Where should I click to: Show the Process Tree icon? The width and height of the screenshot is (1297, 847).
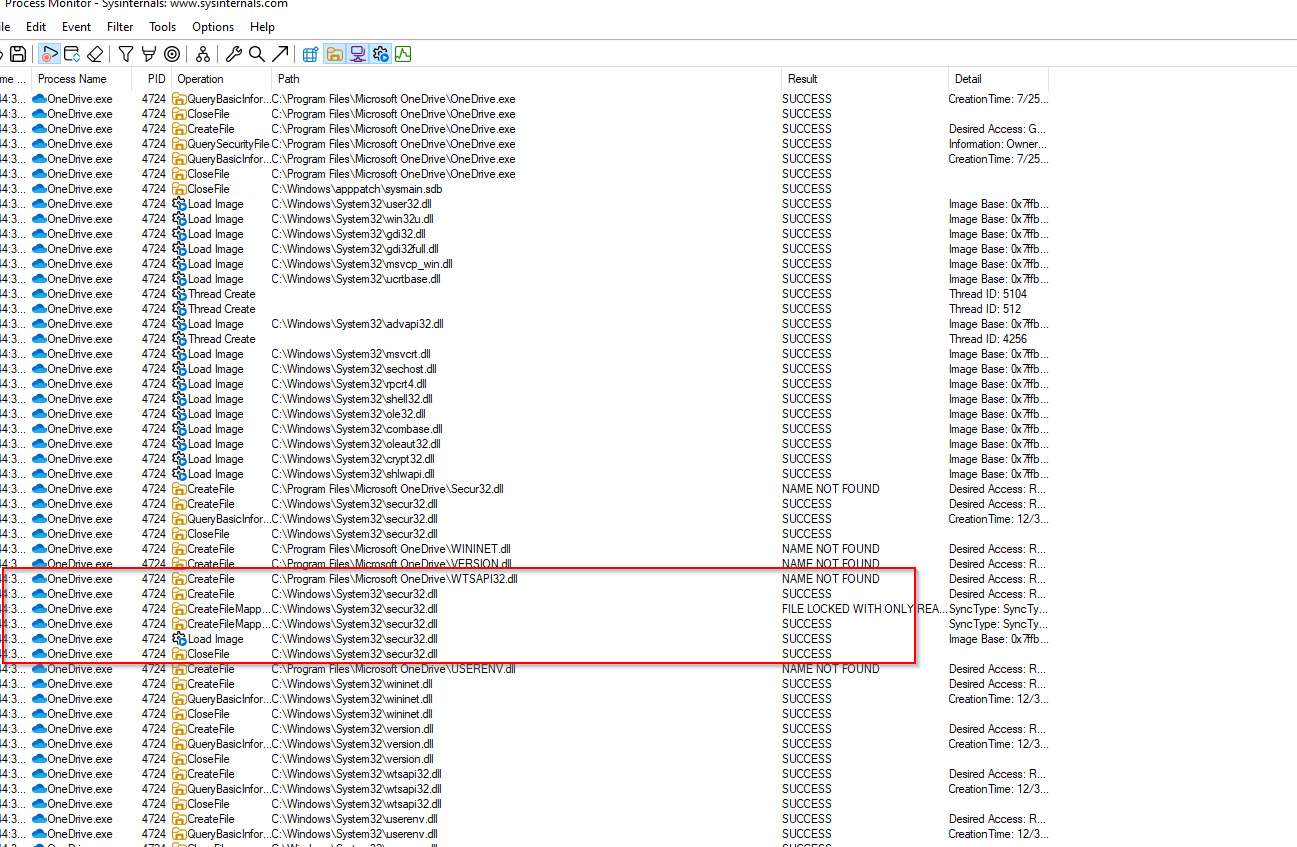[x=203, y=54]
